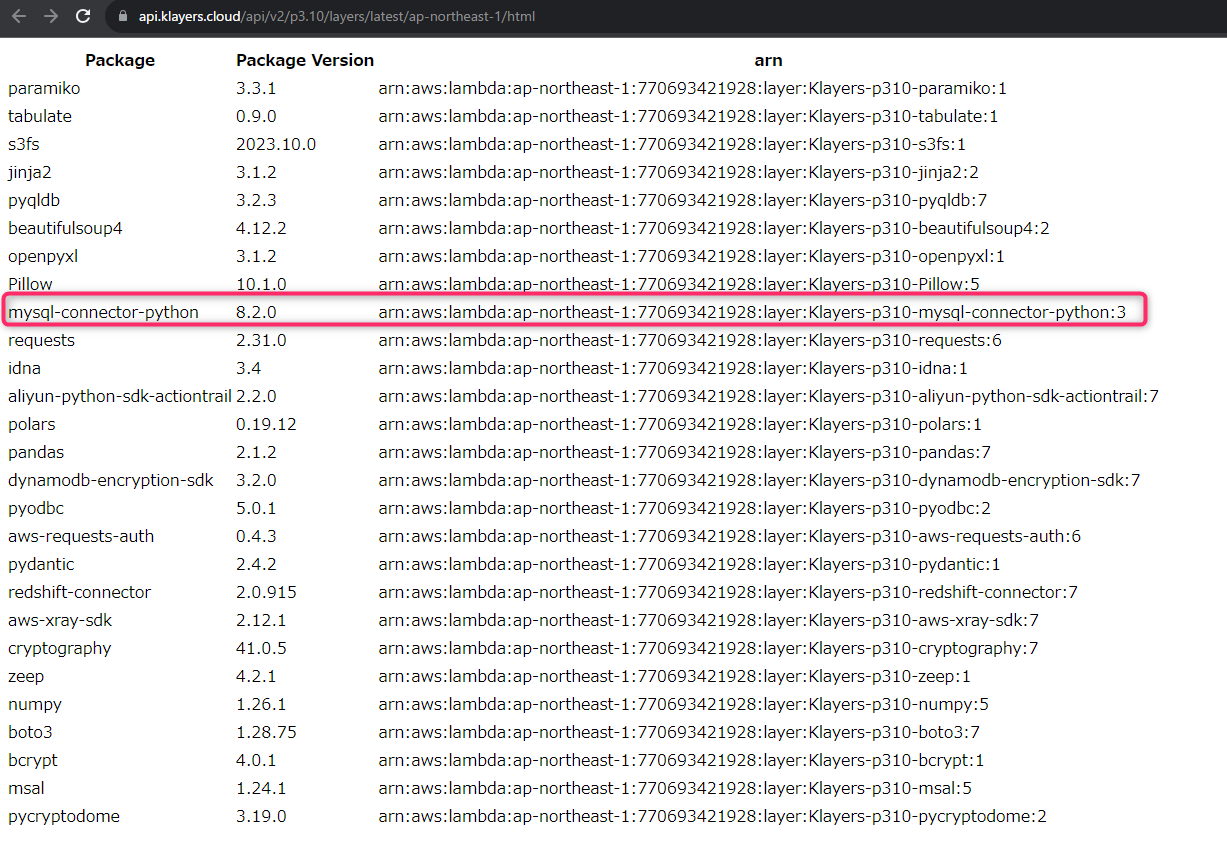Screen dimensions: 1227x850
Task: Open the paramiko package link
Action: [x=42, y=88]
